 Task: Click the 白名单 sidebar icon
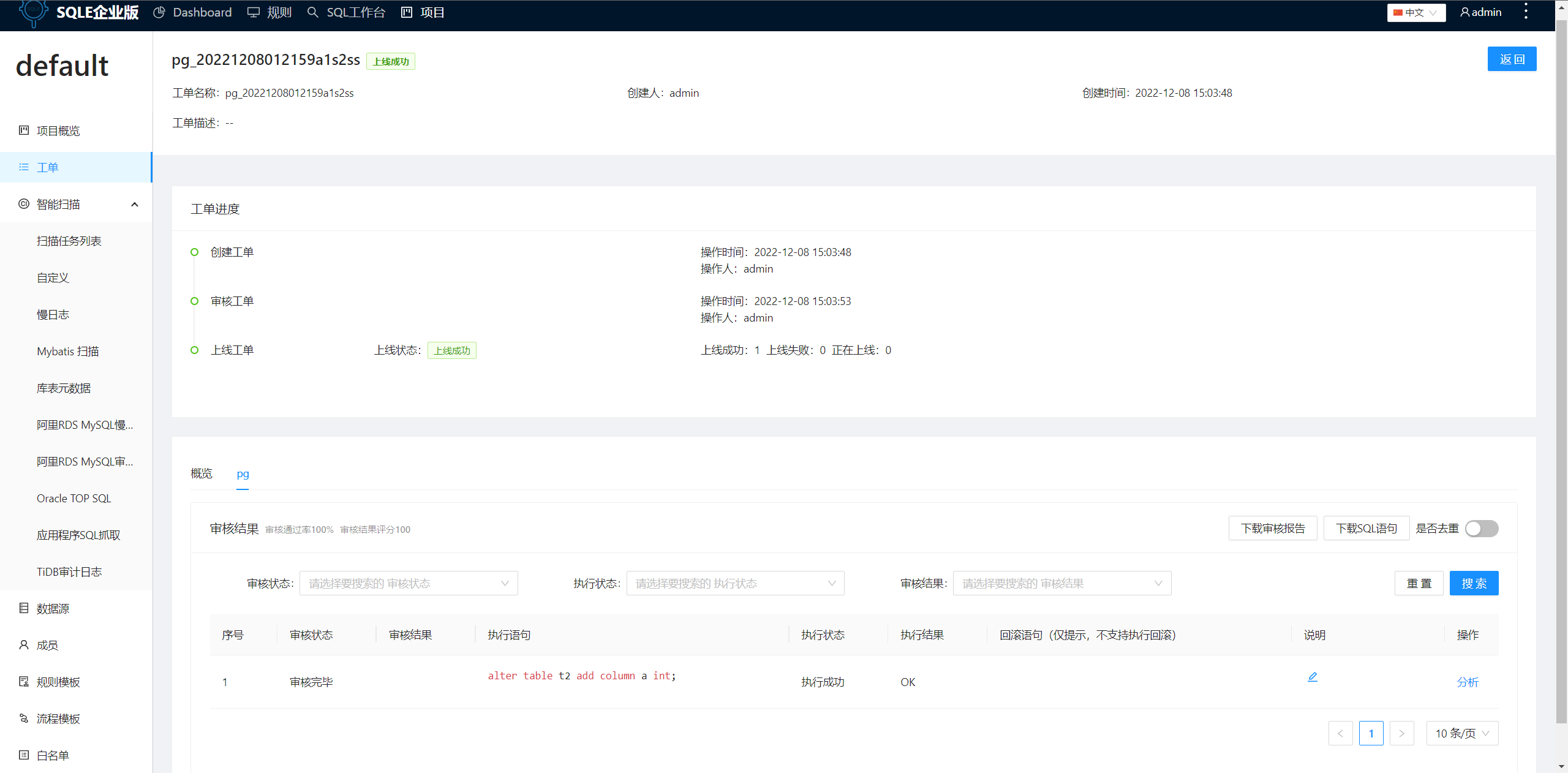(23, 755)
